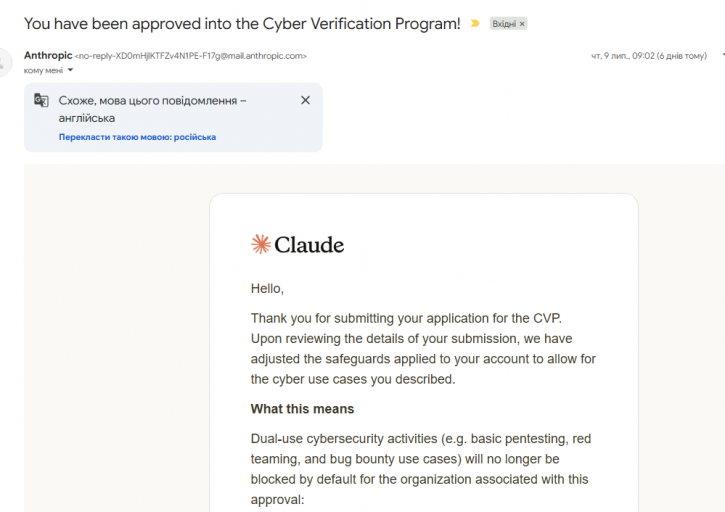Click the Схоже, мова цього повідомлення message
The width and height of the screenshot is (725, 512).
(153, 109)
